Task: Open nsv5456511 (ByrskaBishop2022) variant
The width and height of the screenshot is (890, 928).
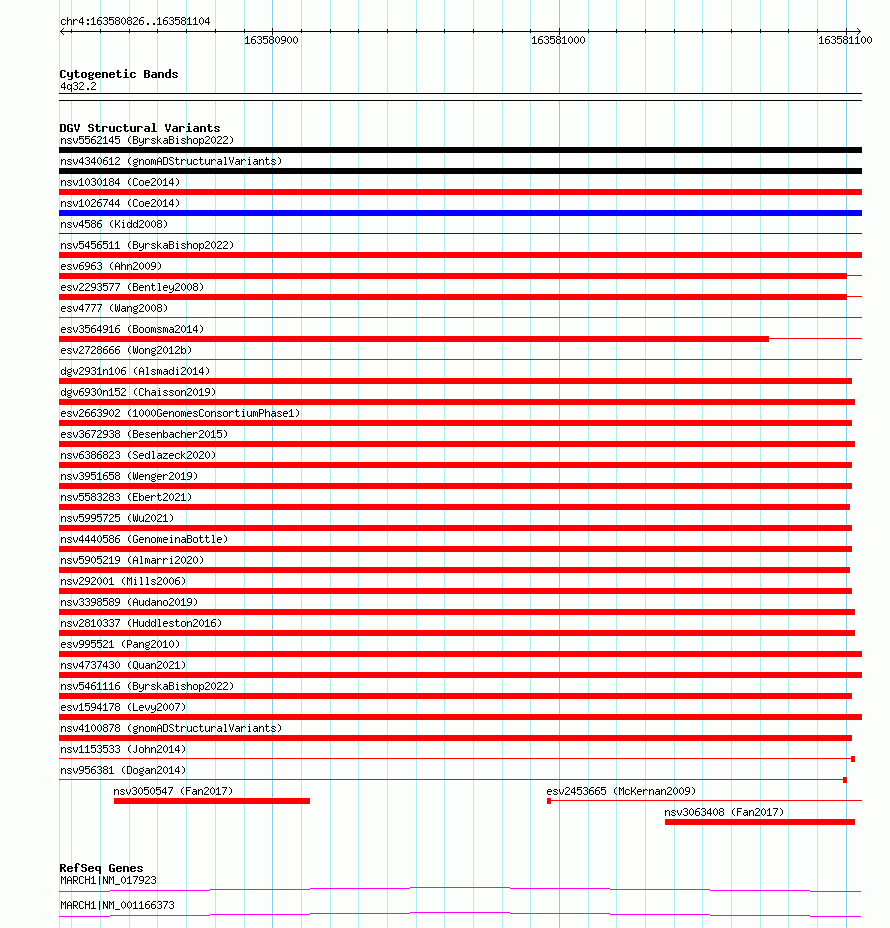Action: [147, 245]
